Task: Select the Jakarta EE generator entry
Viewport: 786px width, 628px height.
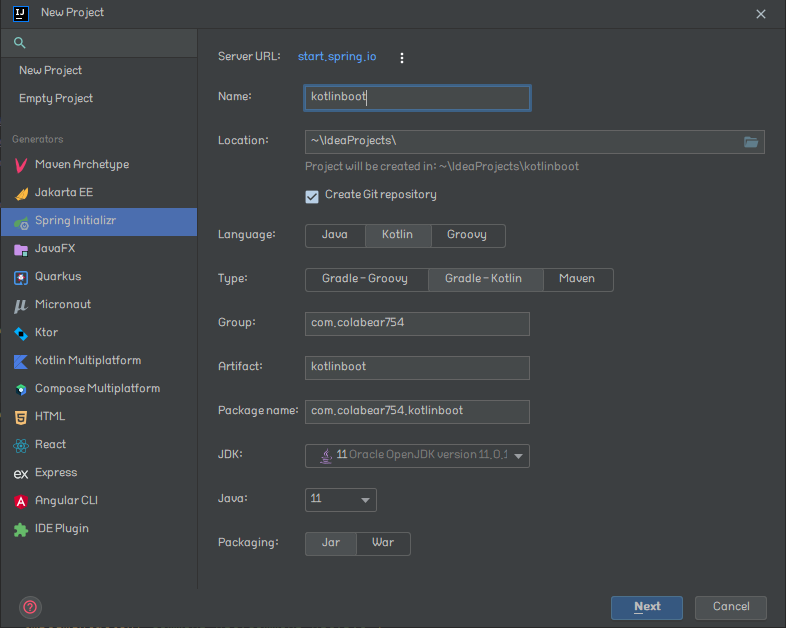Action: (x=99, y=193)
